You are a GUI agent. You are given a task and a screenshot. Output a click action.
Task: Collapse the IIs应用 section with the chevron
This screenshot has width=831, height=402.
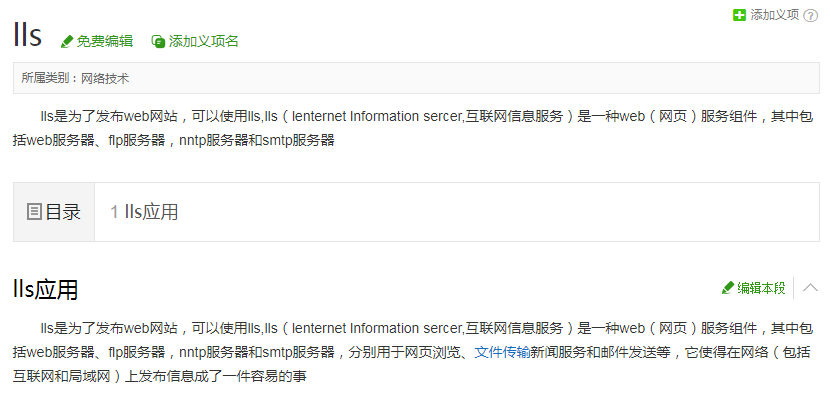point(811,288)
